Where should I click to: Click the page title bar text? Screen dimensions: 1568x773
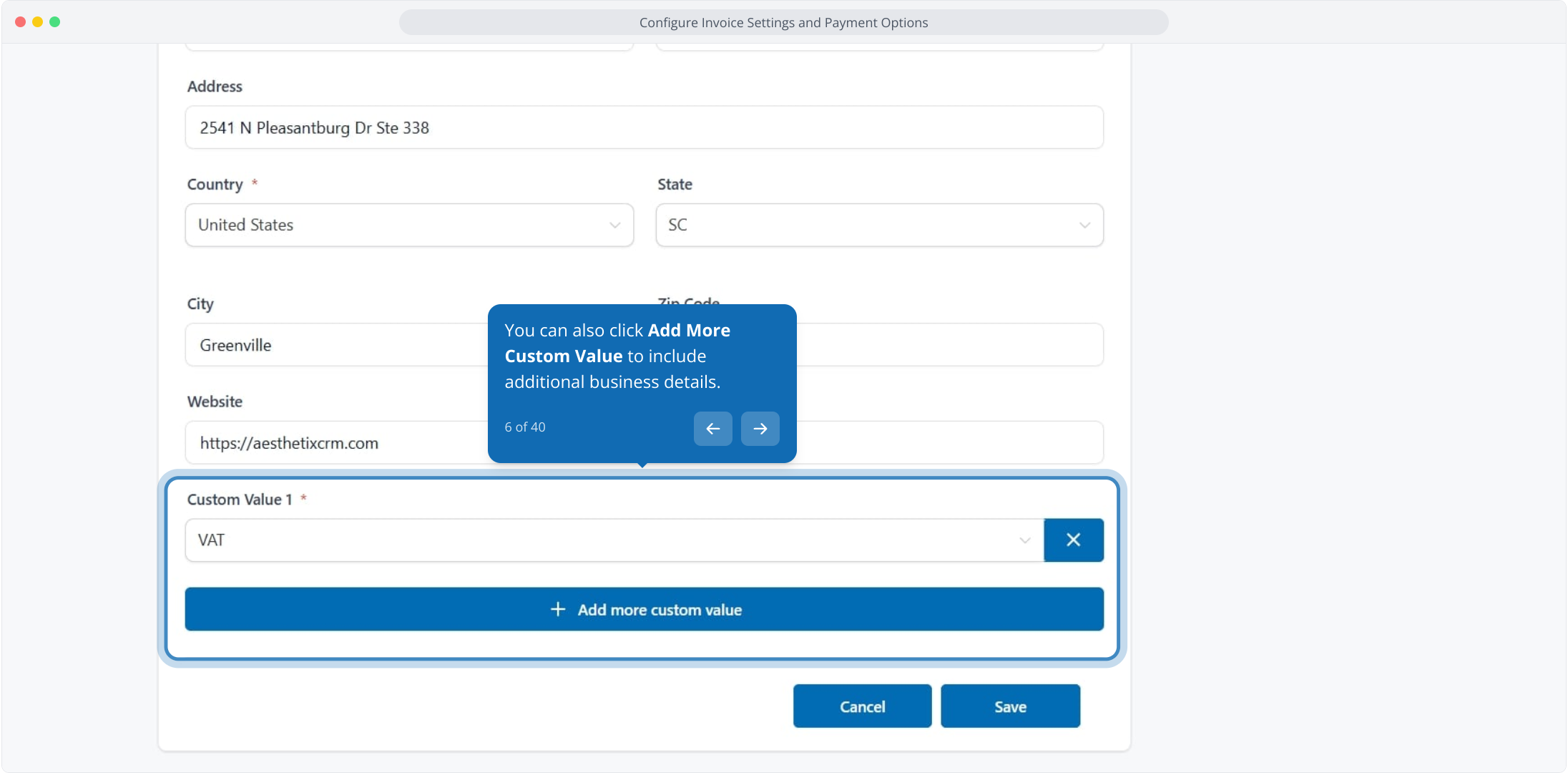click(x=783, y=22)
